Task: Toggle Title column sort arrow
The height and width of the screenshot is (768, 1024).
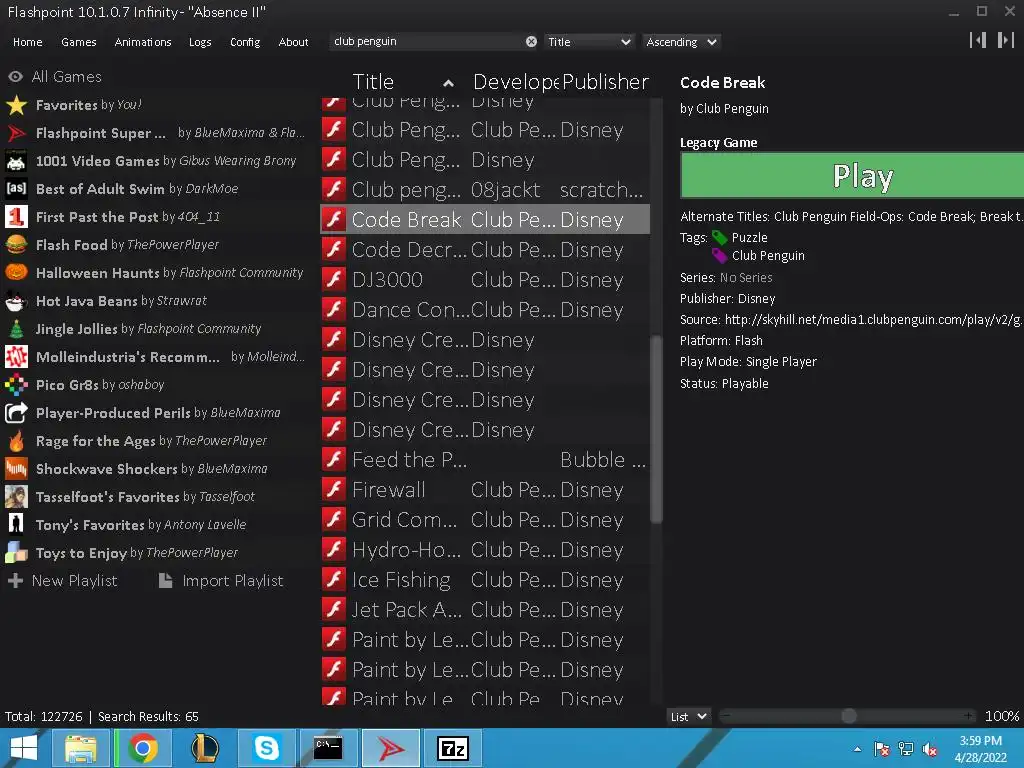Action: pos(448,83)
